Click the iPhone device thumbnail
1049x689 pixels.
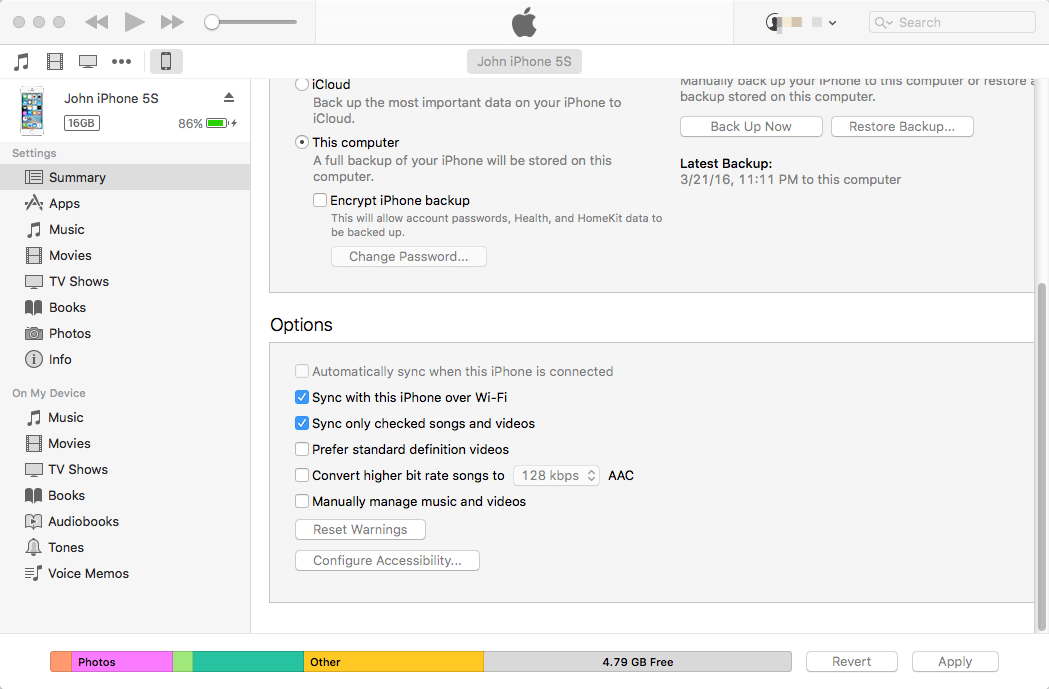pos(31,110)
